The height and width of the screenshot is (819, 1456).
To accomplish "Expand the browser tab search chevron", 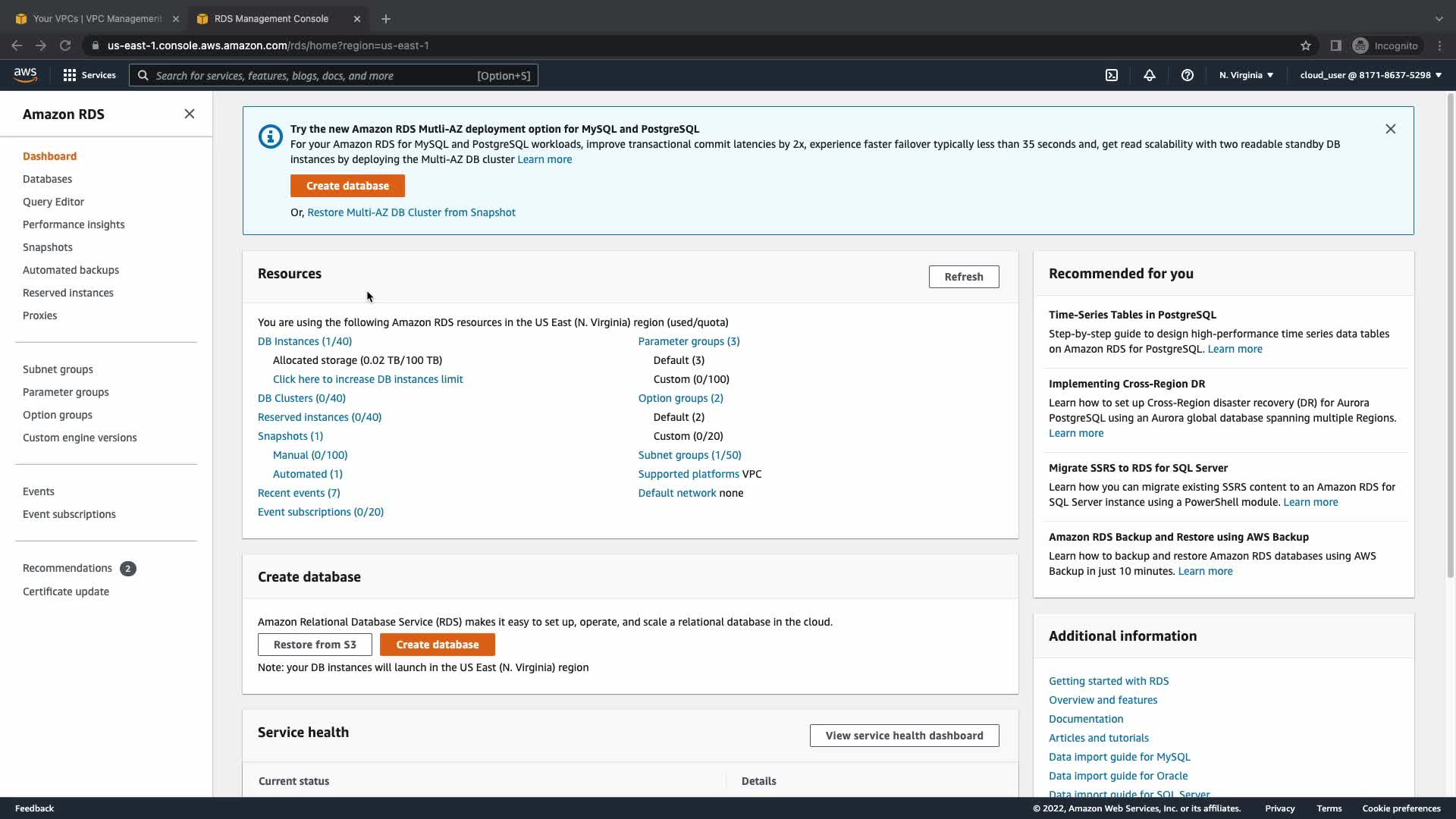I will (1439, 18).
